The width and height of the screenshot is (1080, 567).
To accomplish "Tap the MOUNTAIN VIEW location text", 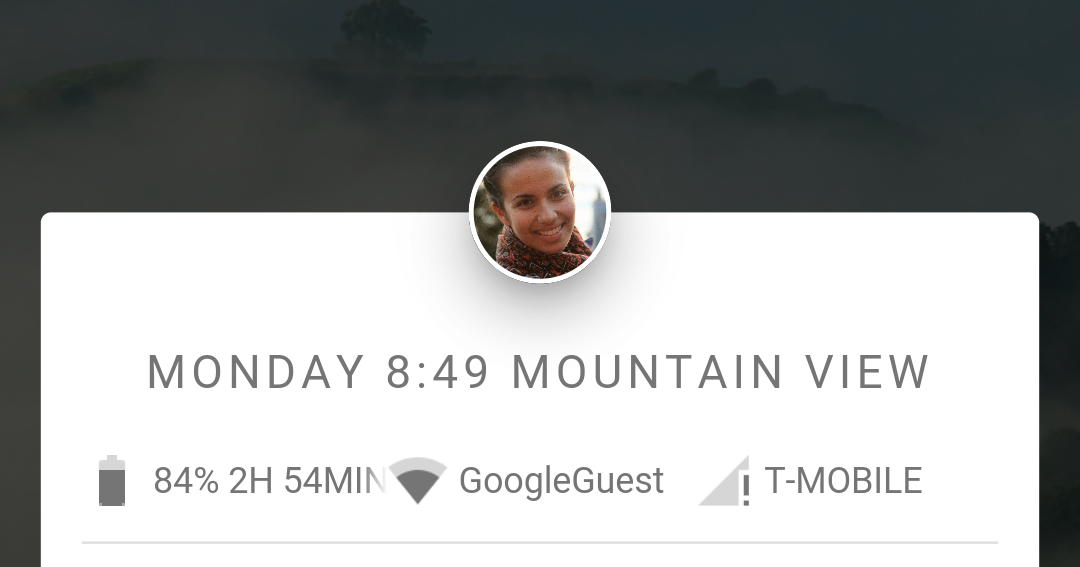I will 721,372.
